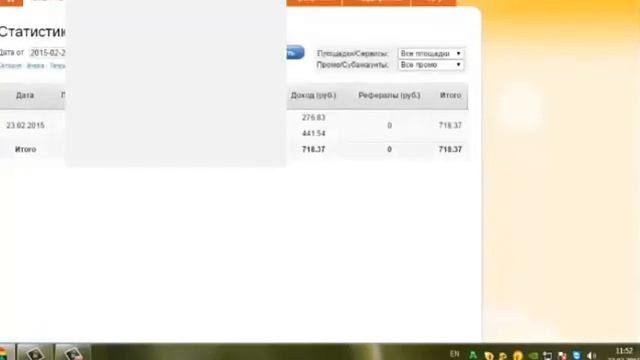This screenshot has width=640, height=360.
Task: Click the Дата column header
Action: (x=25, y=96)
